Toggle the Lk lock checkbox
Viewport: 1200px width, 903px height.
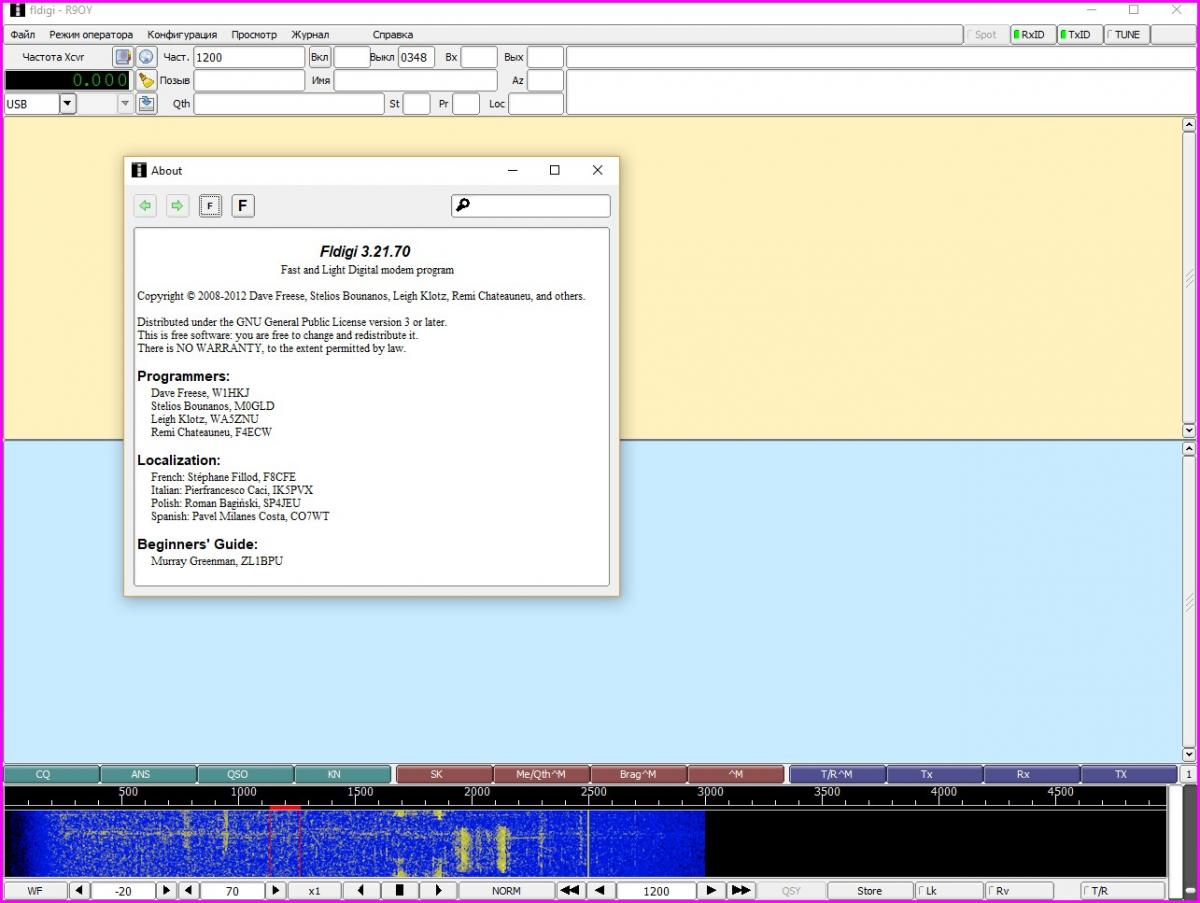click(948, 890)
